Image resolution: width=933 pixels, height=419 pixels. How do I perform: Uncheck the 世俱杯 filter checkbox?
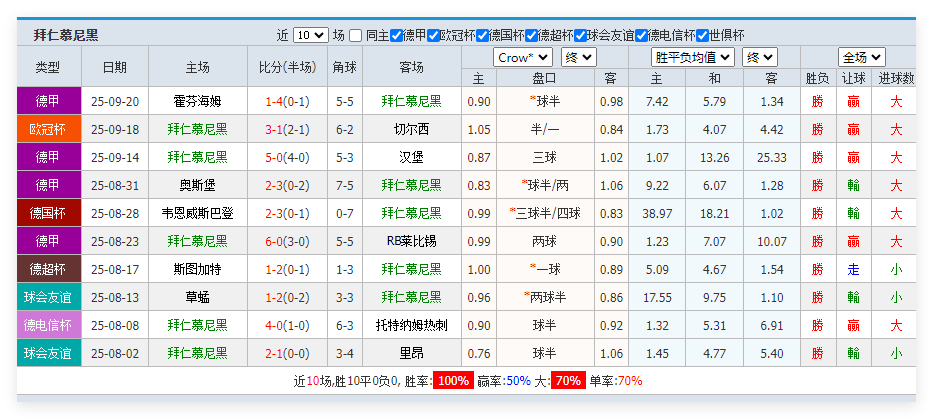point(703,35)
